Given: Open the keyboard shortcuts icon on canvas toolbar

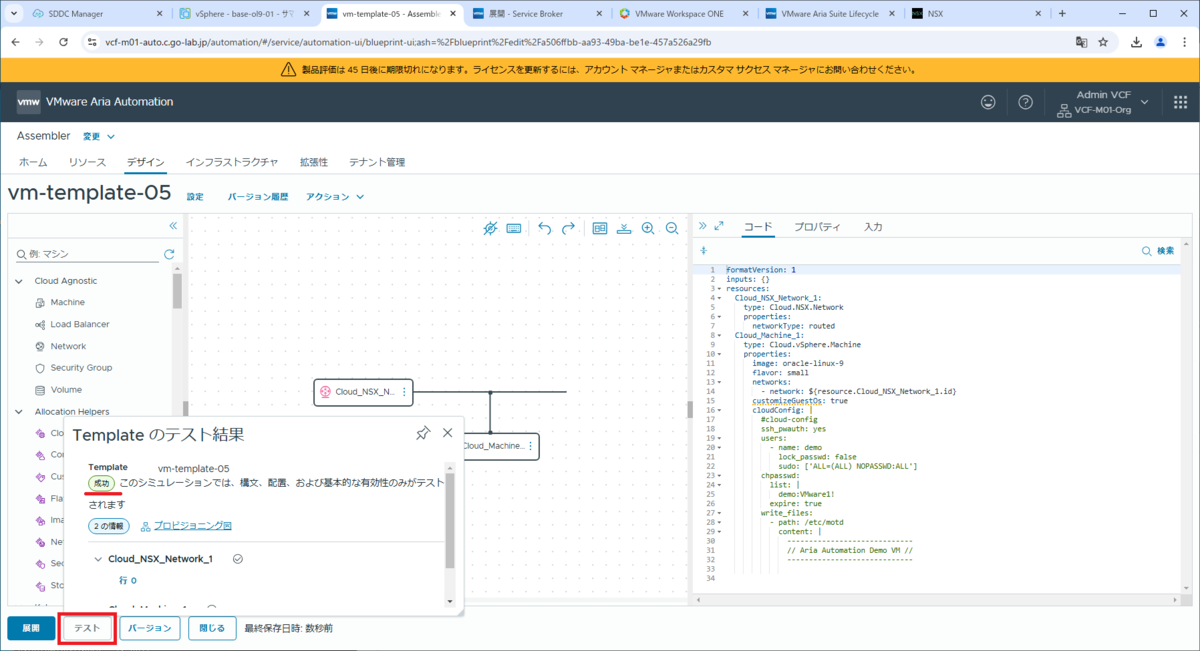Looking at the screenshot, I should 514,228.
